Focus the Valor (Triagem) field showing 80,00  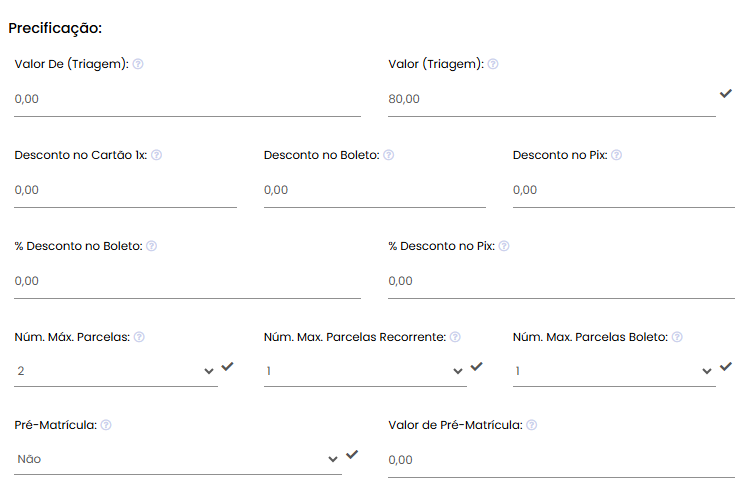(x=552, y=99)
